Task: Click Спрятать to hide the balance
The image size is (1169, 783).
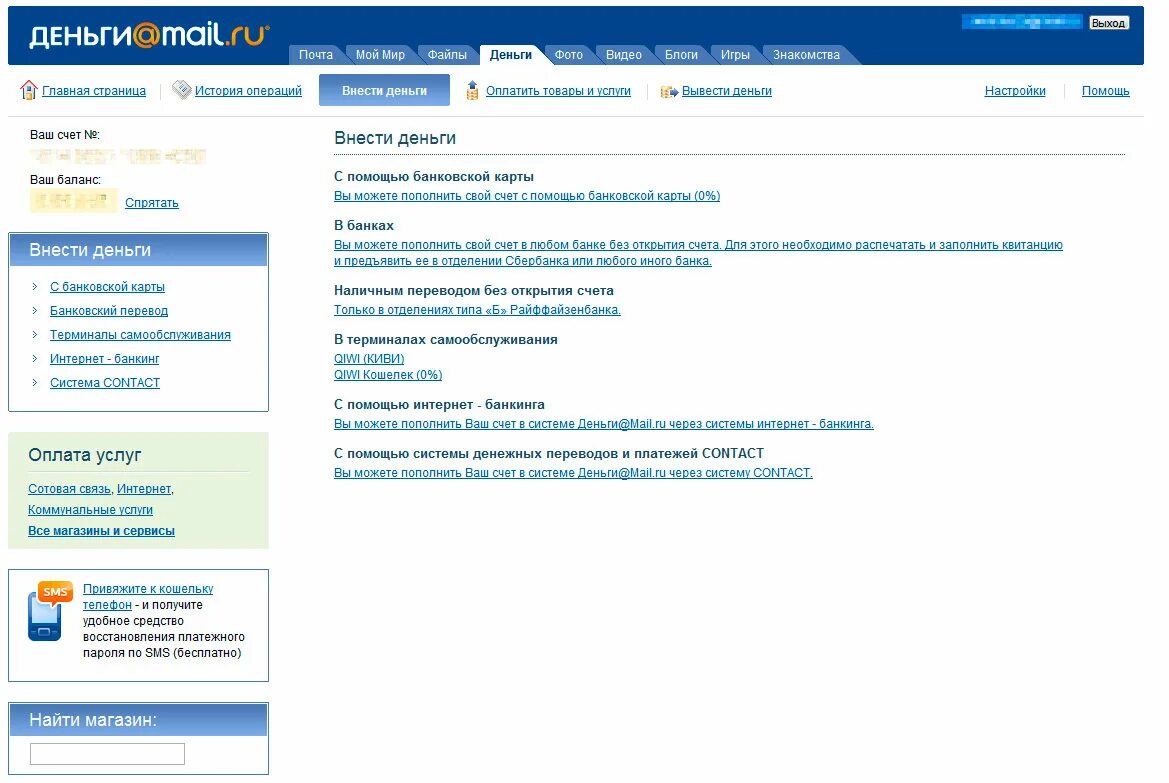Action: click(152, 203)
